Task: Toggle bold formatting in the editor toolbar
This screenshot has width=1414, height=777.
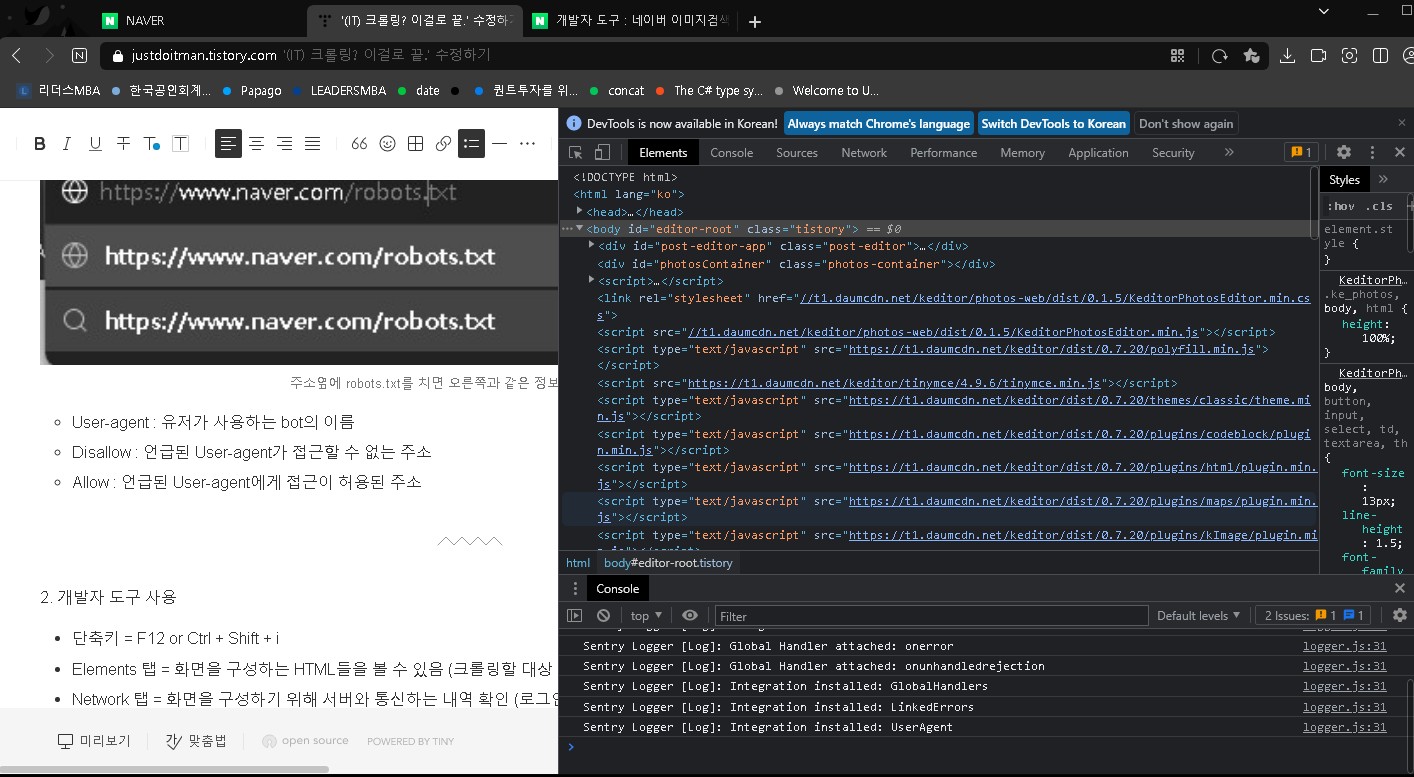Action: [x=40, y=144]
